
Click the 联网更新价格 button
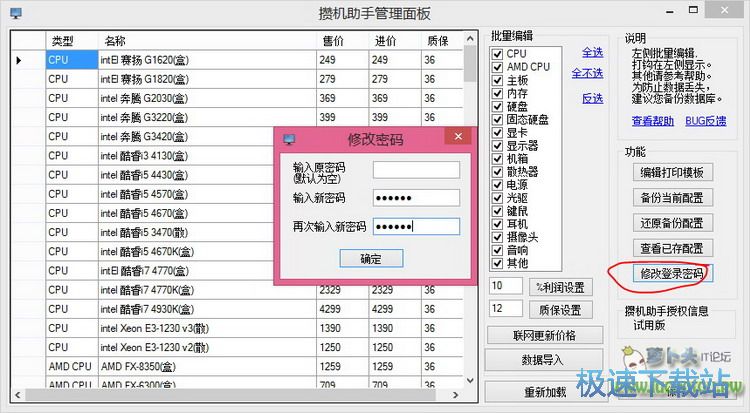coord(545,335)
